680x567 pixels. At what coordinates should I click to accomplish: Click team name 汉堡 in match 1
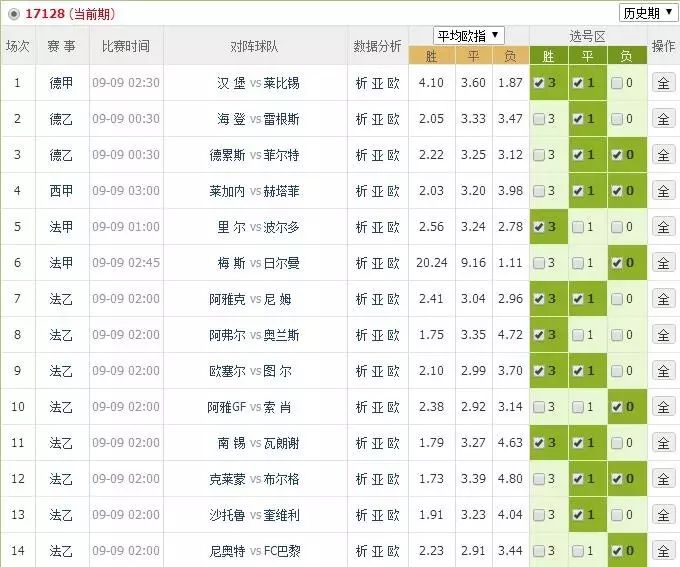231,83
